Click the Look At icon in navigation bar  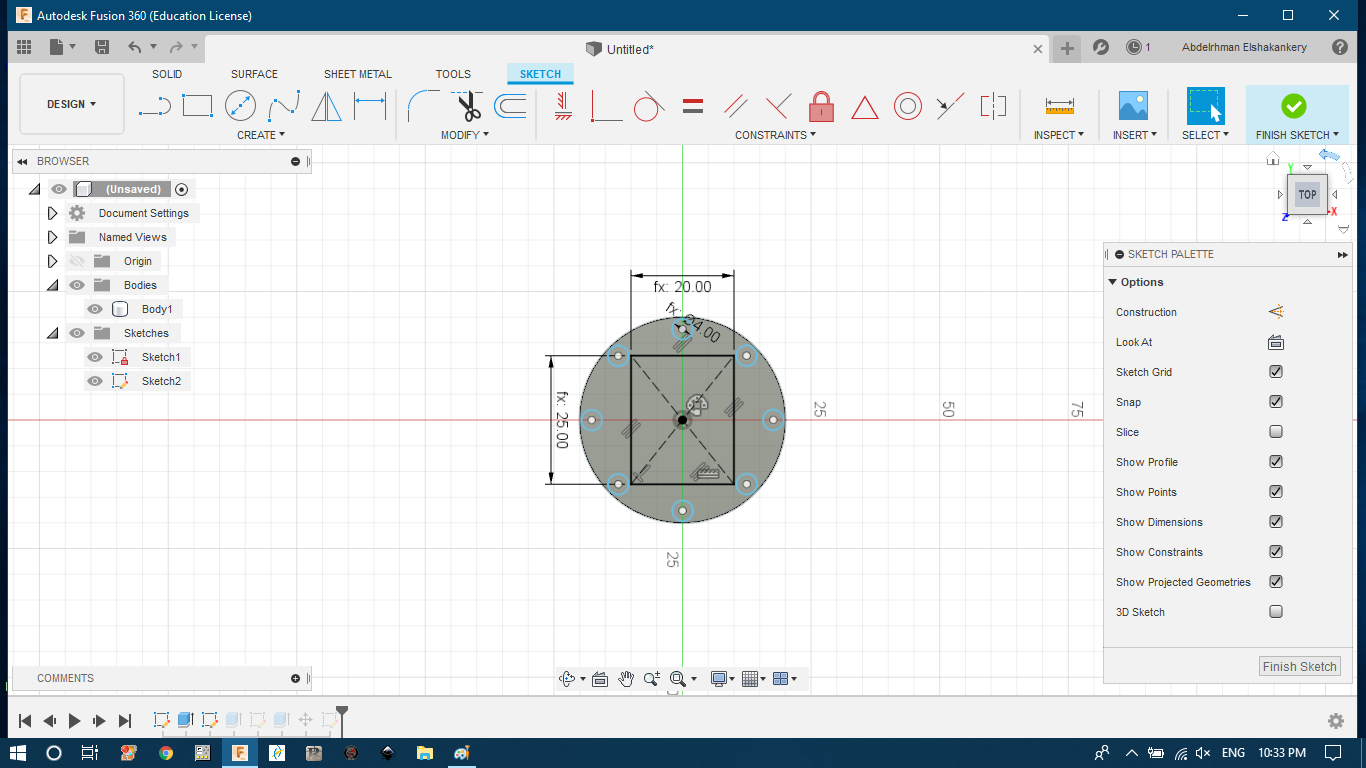coord(600,679)
